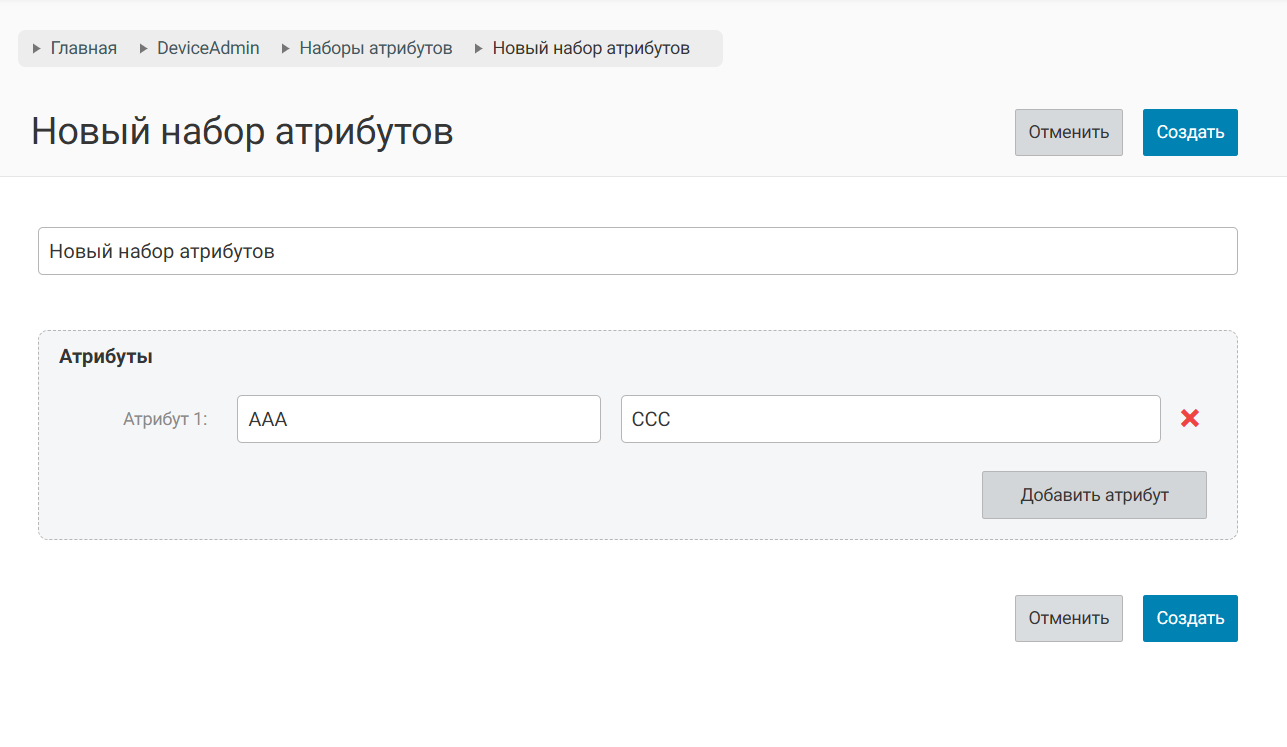Screen dimensions: 1287x747
Task: Navigate to Наборы атрибутов in the breadcrumb
Action: [376, 48]
